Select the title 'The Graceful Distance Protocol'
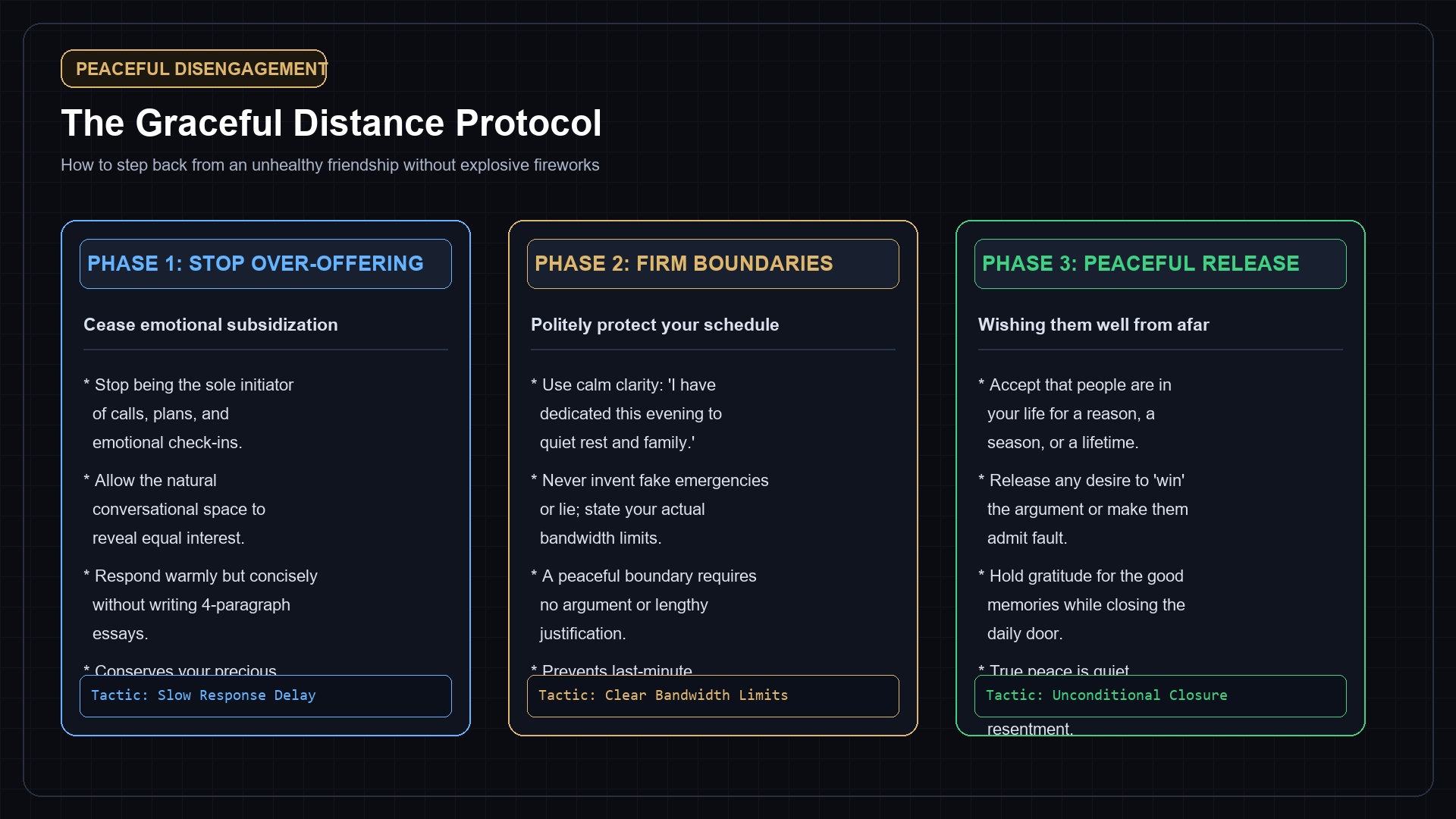The height and width of the screenshot is (819, 1456). [x=331, y=123]
